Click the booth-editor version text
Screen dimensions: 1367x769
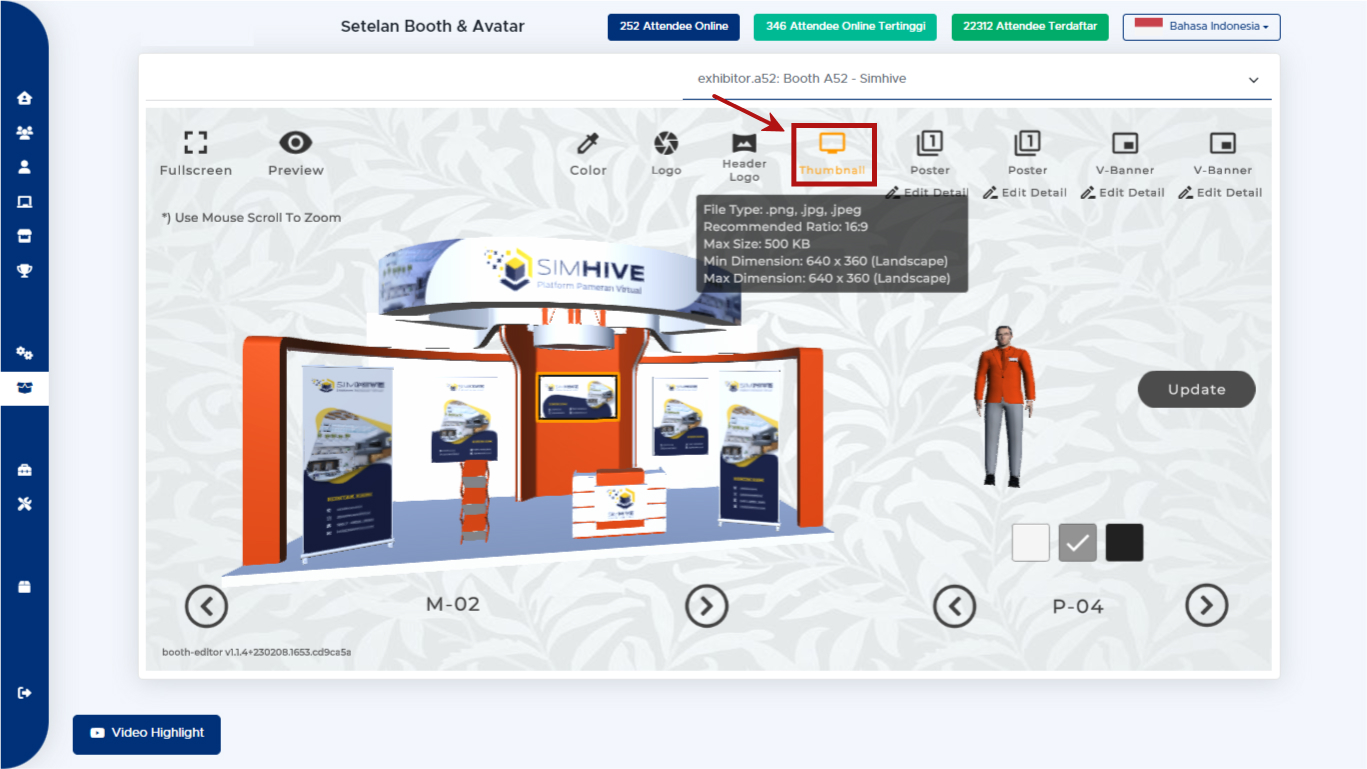pyautogui.click(x=257, y=653)
